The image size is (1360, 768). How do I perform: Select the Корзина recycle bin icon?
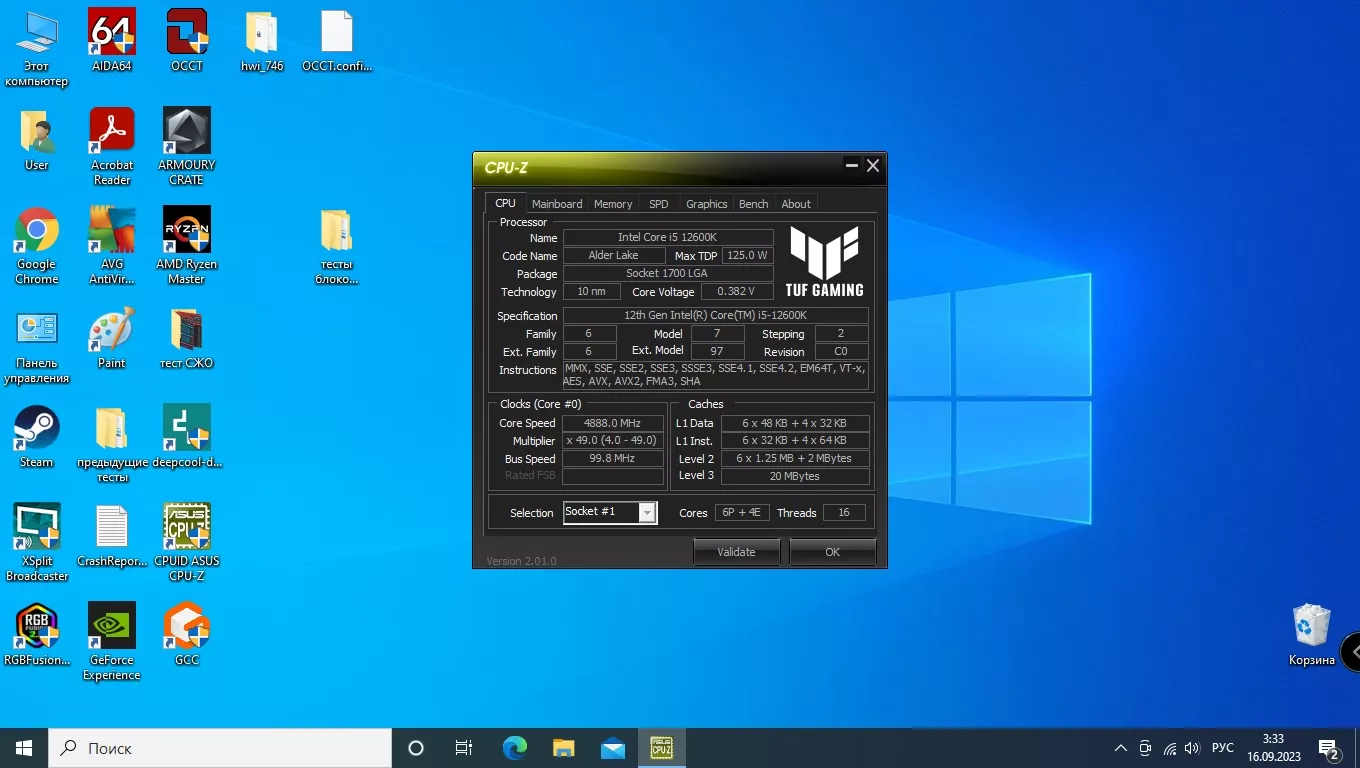click(1312, 635)
